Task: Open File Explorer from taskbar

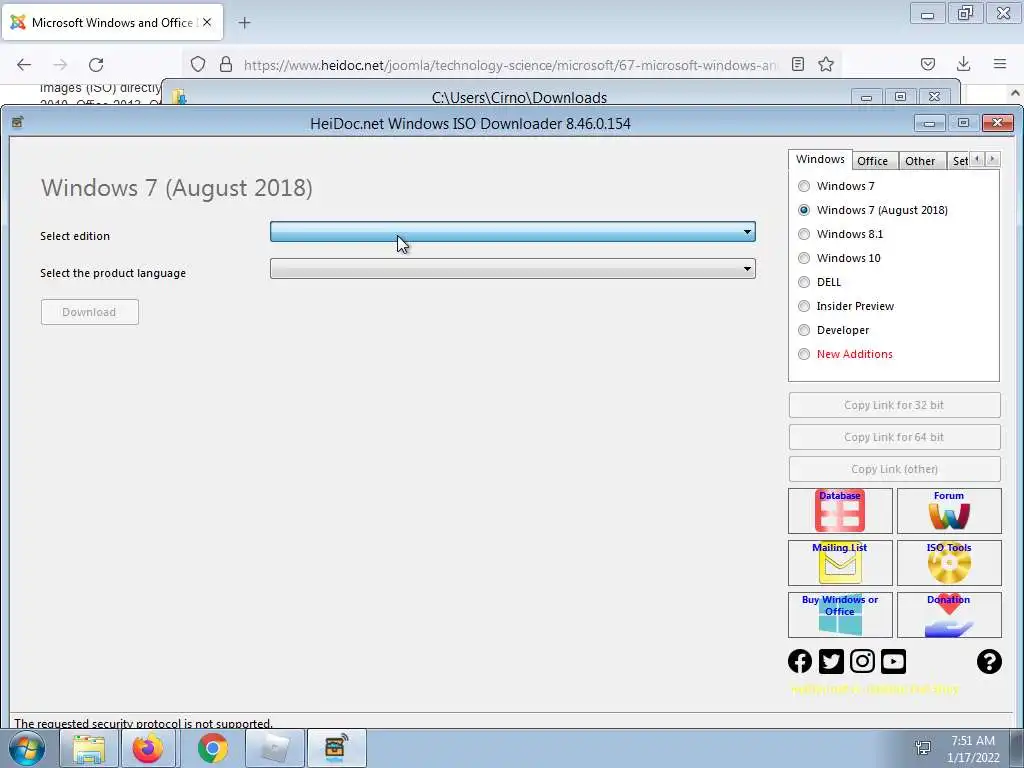Action: [x=89, y=748]
